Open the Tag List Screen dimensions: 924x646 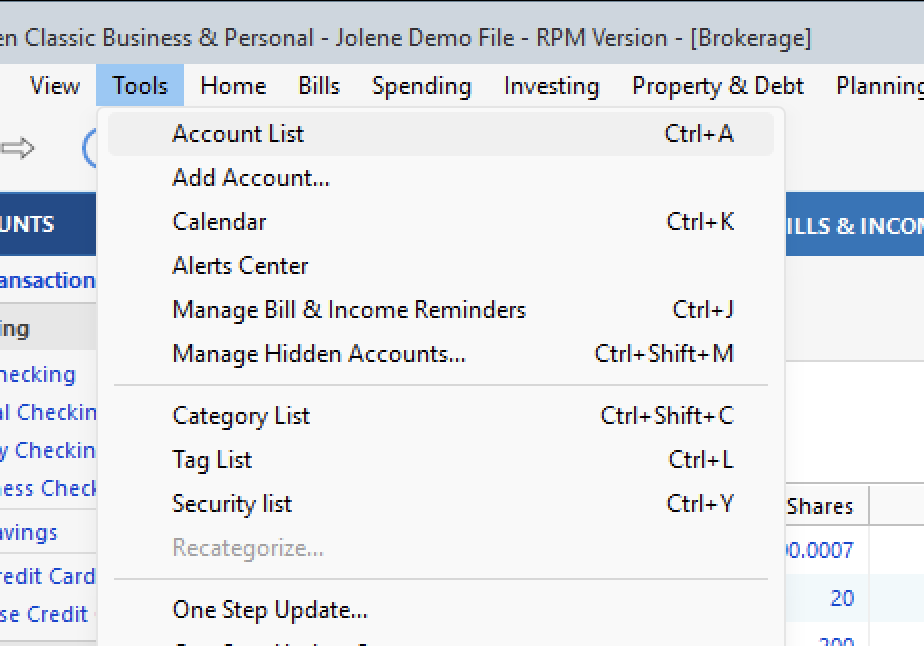pyautogui.click(x=211, y=460)
